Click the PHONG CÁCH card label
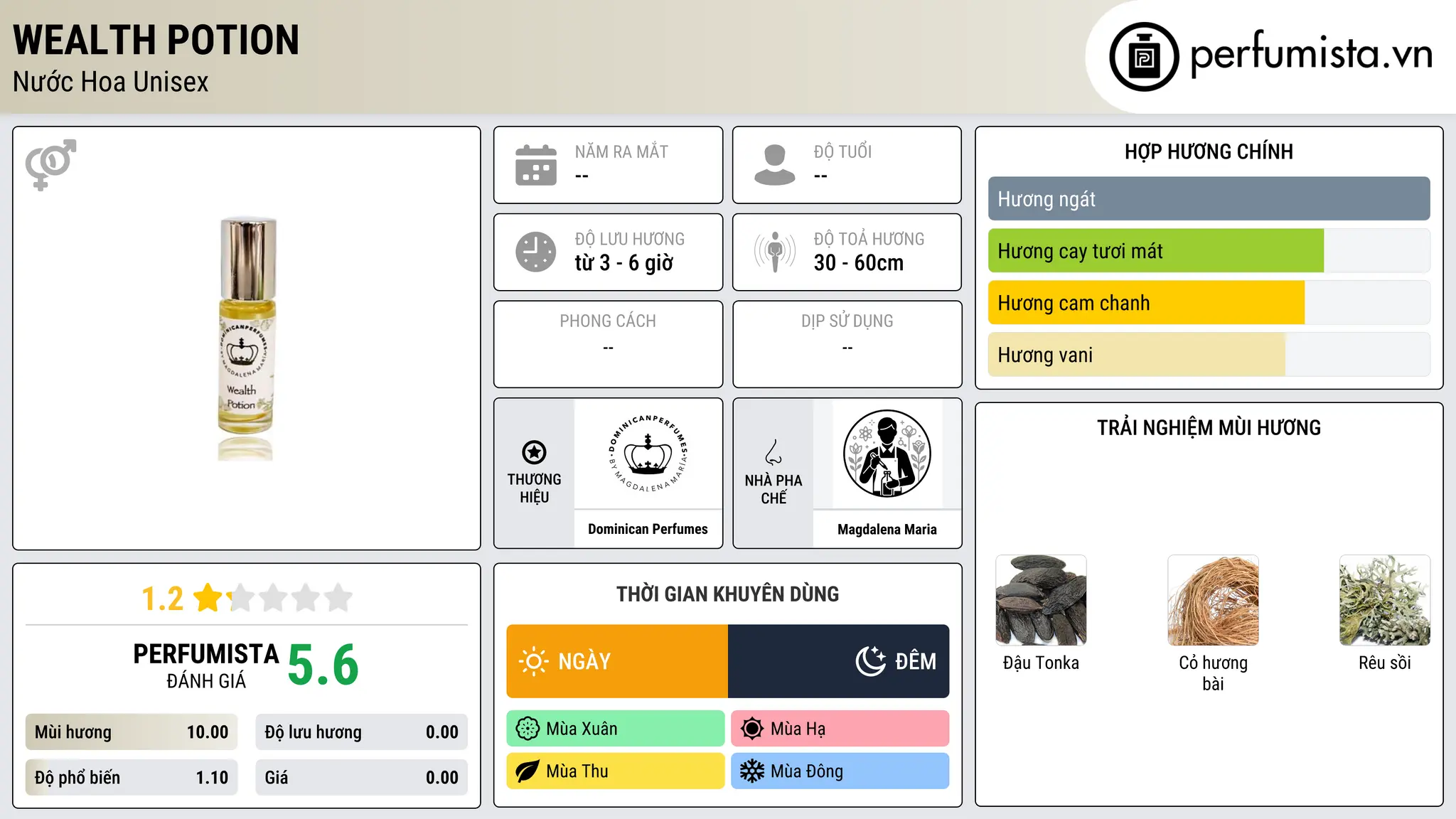1456x819 pixels. point(608,321)
